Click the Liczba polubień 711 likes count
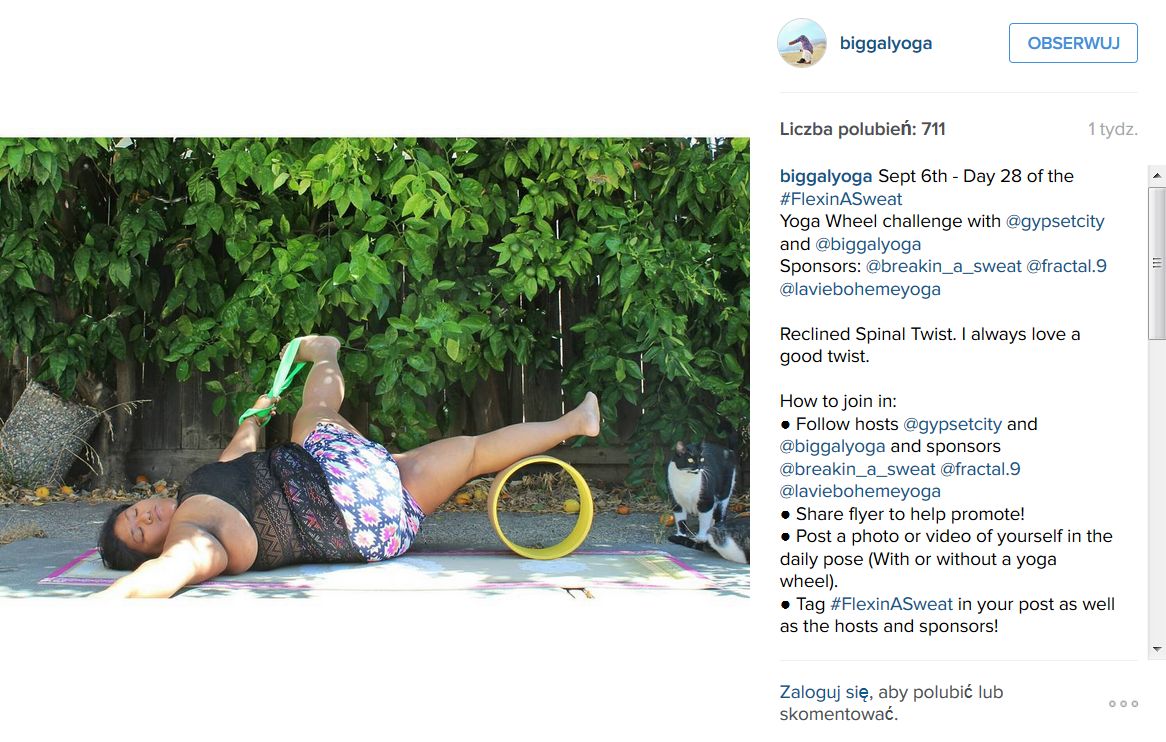The width and height of the screenshot is (1166, 742). 862,129
